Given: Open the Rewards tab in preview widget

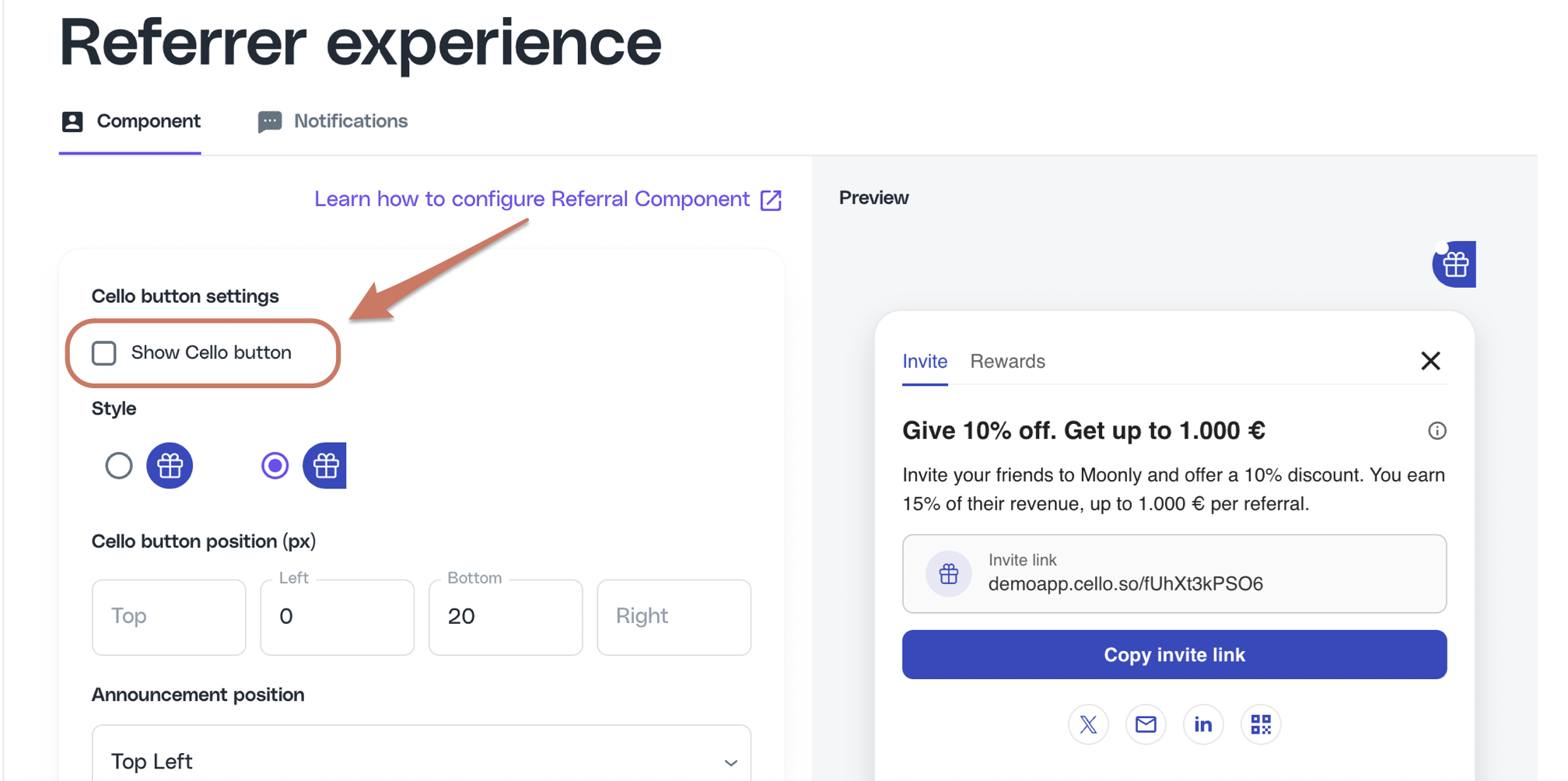Looking at the screenshot, I should 1007,362.
